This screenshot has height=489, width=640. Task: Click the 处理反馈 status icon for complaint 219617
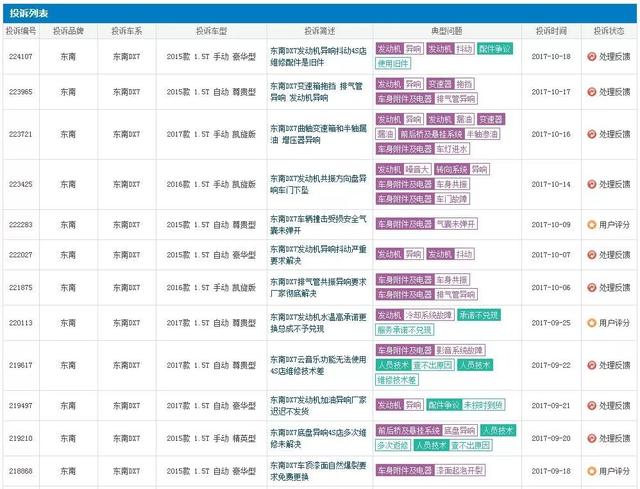591,365
